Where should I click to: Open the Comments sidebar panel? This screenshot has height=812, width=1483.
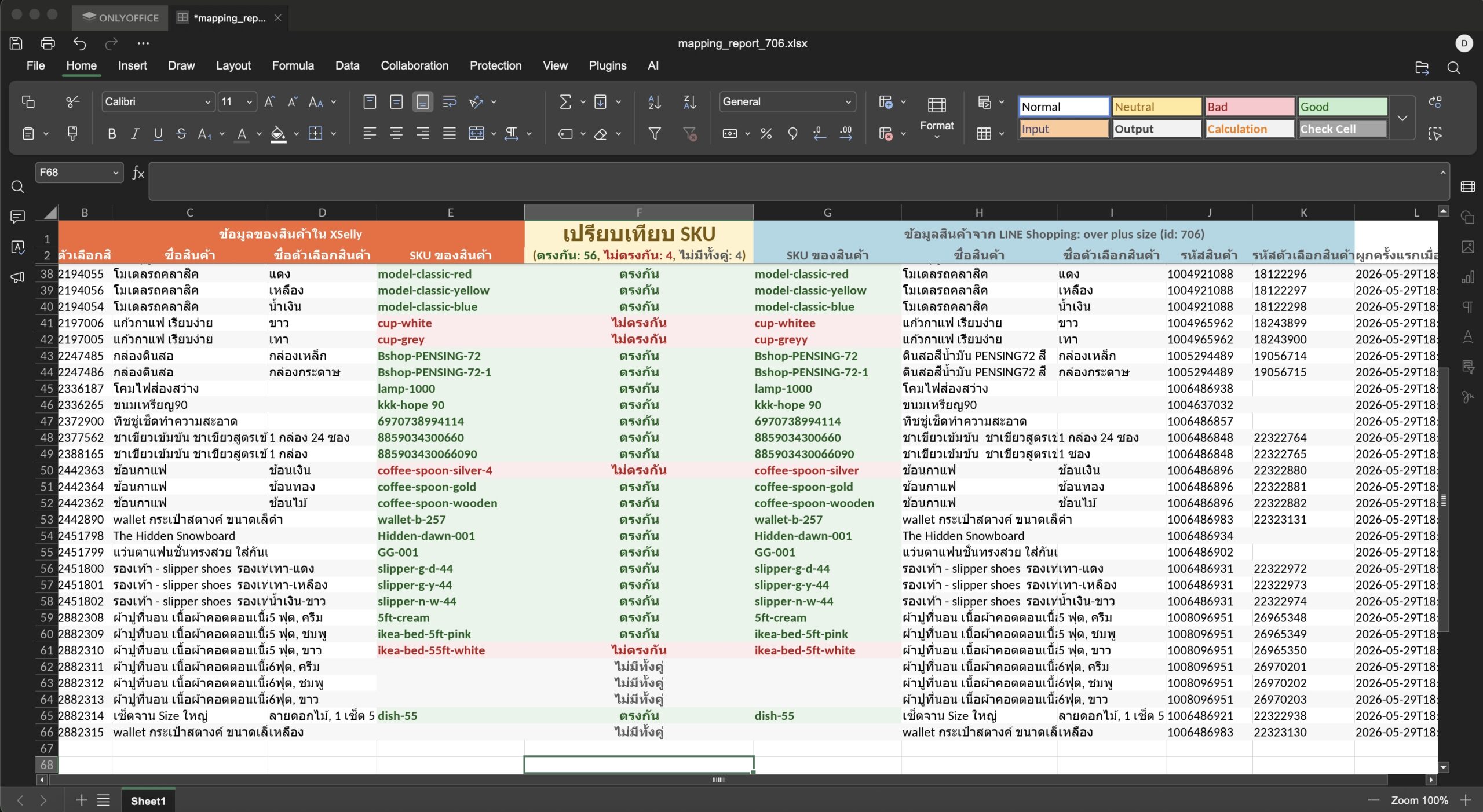pos(17,217)
